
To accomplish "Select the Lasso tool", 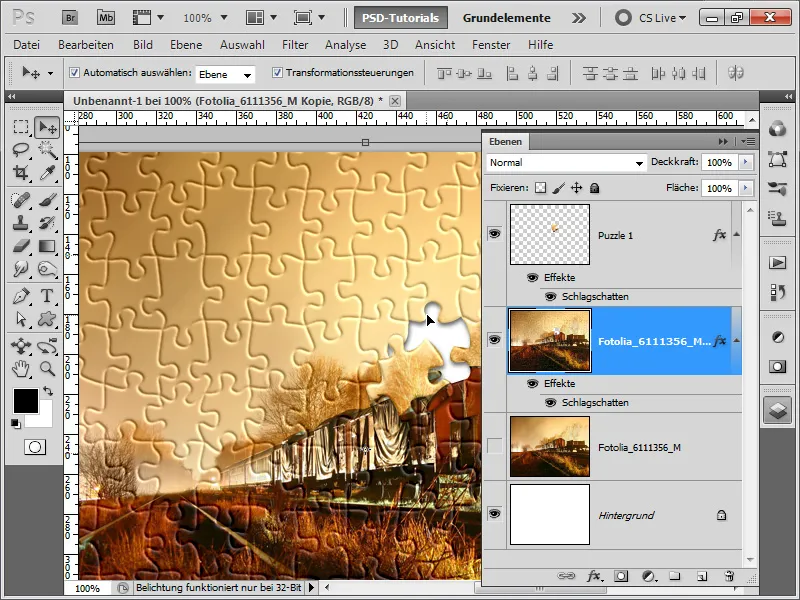I will click(x=21, y=149).
